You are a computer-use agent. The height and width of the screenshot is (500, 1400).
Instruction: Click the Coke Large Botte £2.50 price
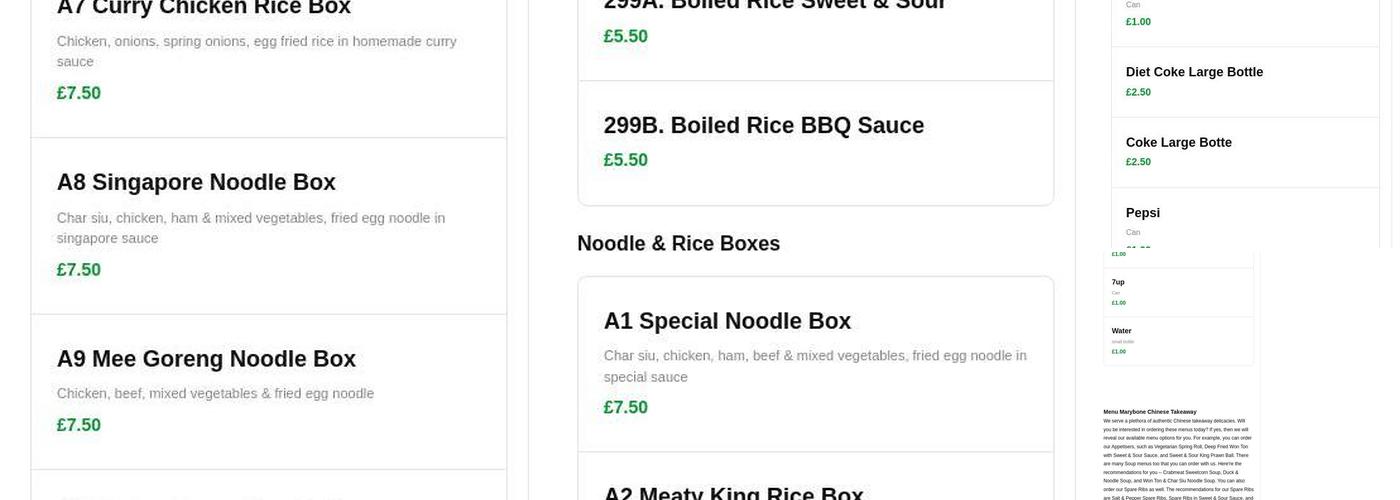pyautogui.click(x=1138, y=162)
